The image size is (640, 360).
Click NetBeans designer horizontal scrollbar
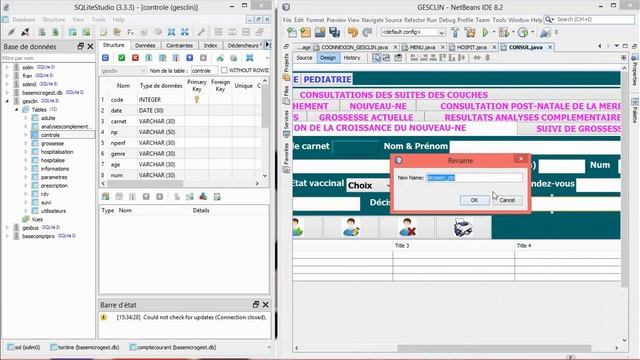click(x=494, y=348)
